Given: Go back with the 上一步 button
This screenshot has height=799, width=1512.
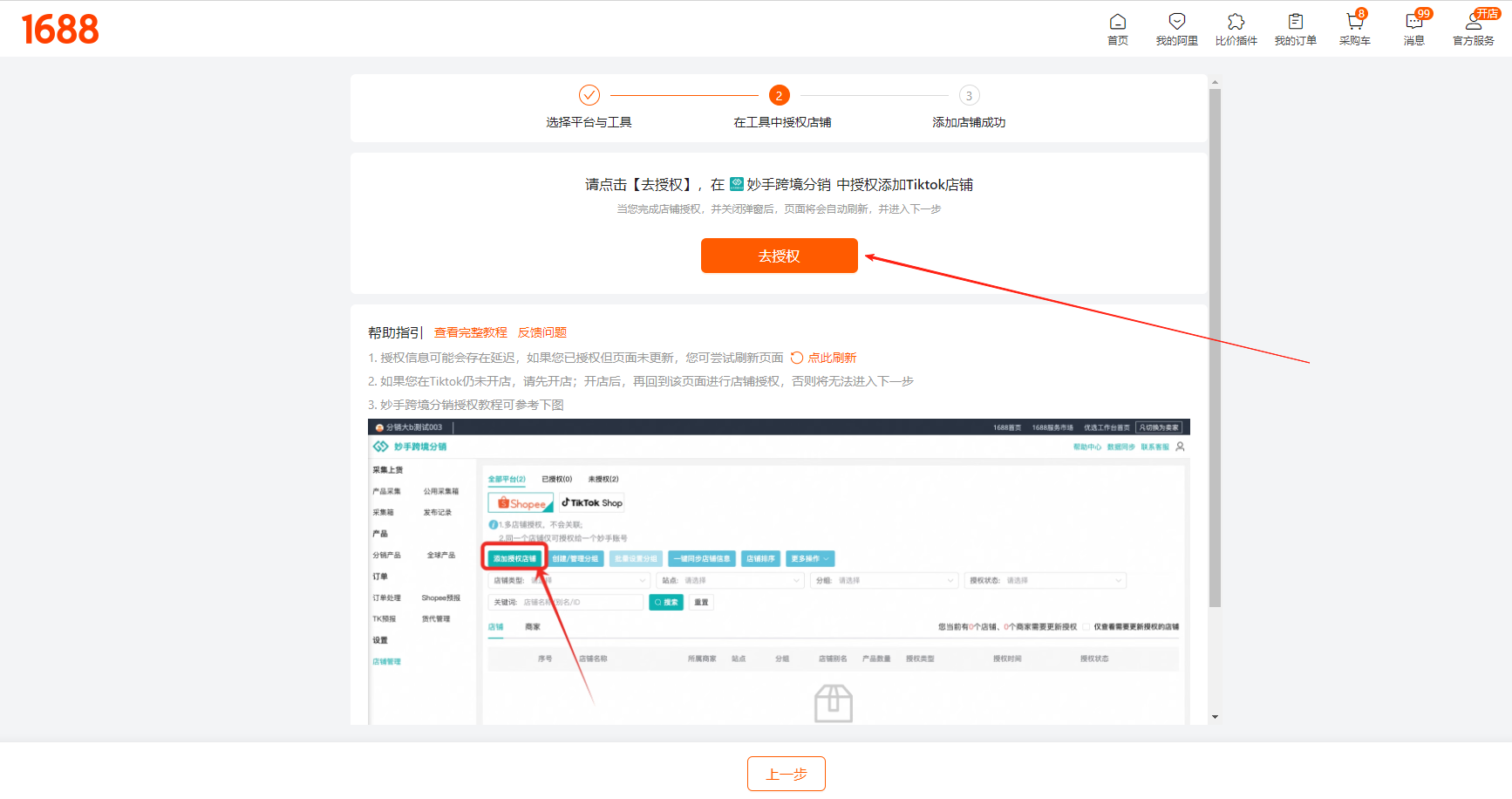Looking at the screenshot, I should [787, 774].
